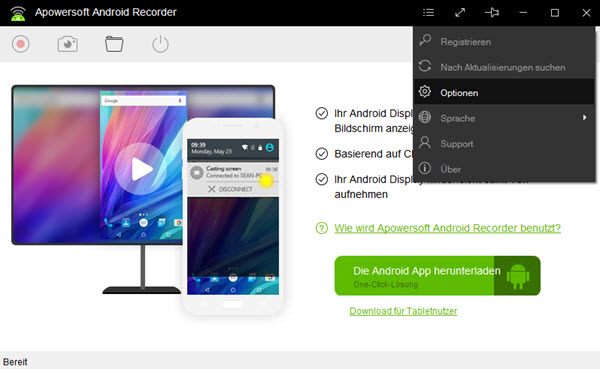Click the refresh icon beside update check
Viewport: 600px width, 369px height.
pyautogui.click(x=425, y=66)
